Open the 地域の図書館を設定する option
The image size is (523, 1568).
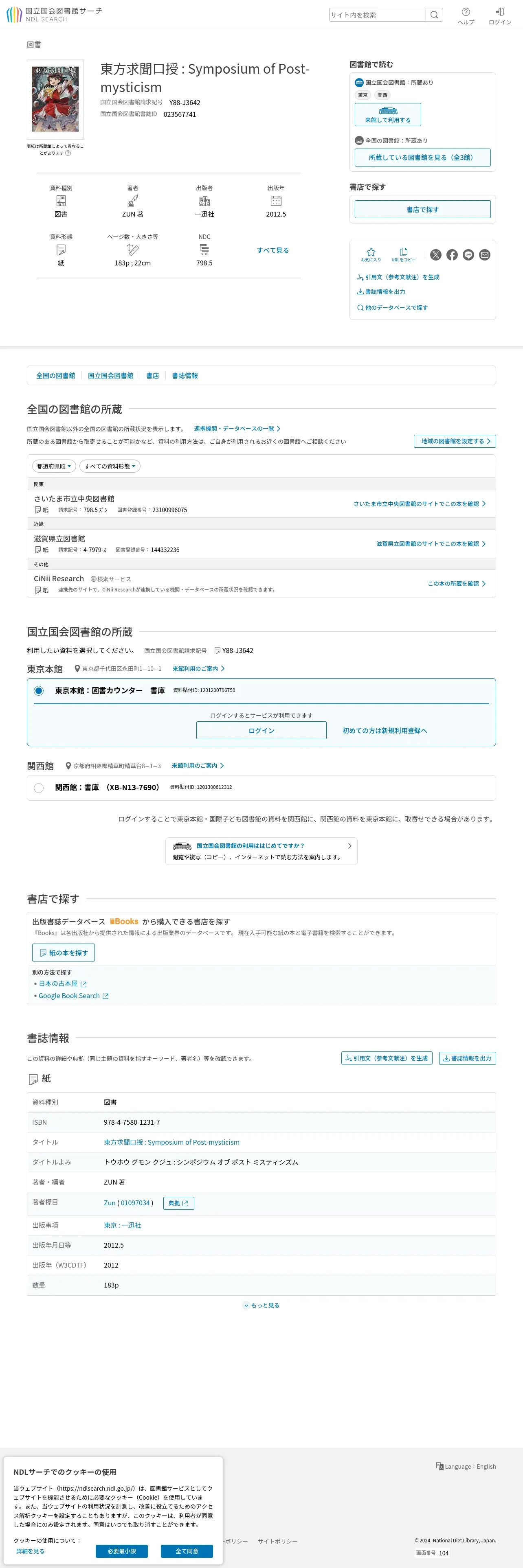pos(455,441)
